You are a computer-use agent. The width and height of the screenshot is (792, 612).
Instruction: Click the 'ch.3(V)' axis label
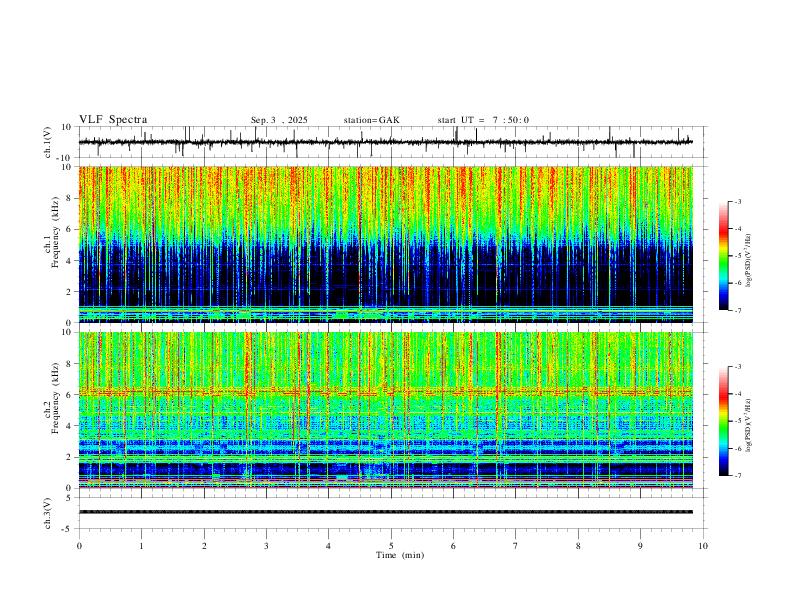(x=48, y=513)
